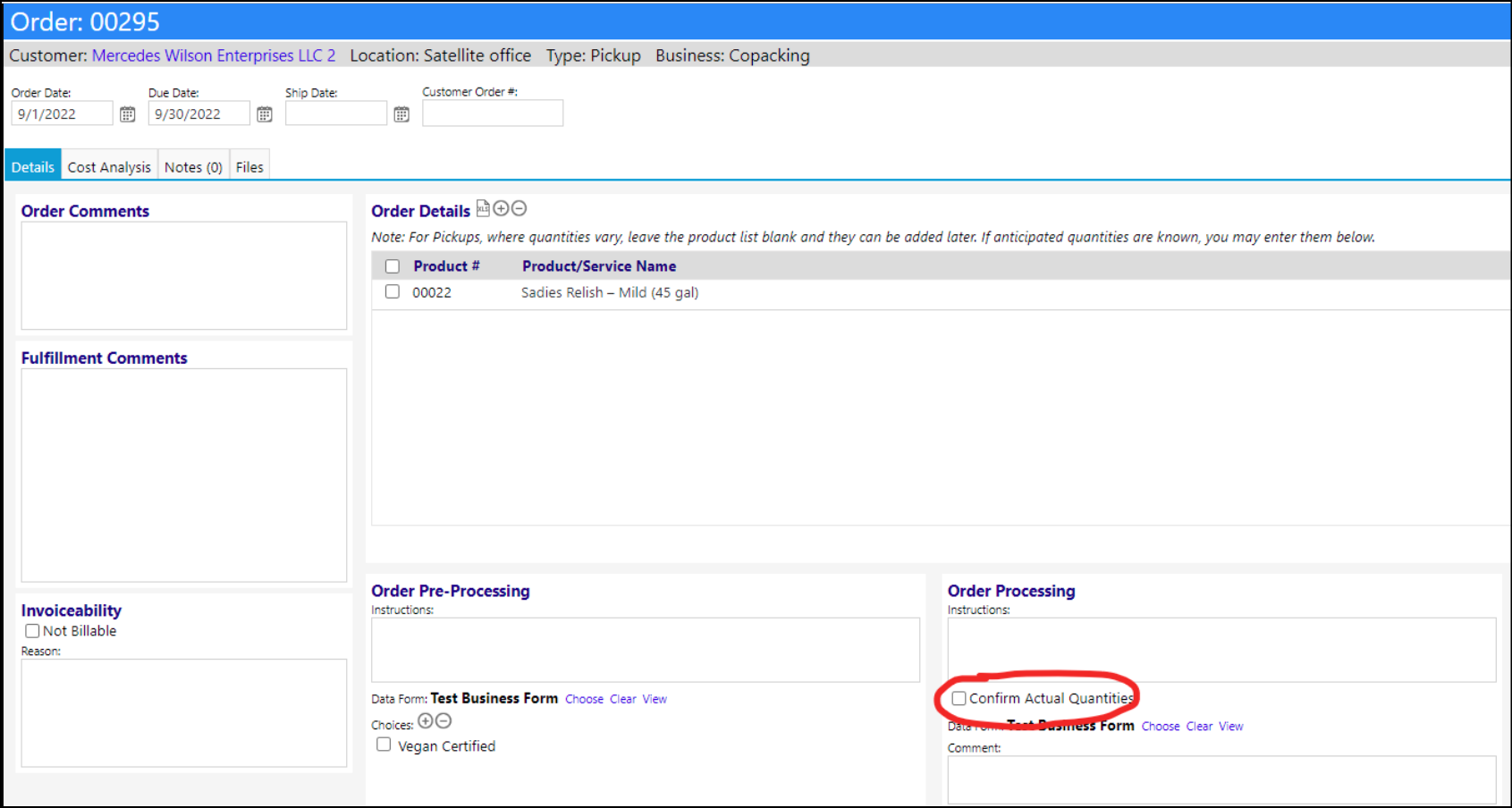Enable the Vegan Certified choice
Screen dimensions: 1512x808
(x=384, y=745)
